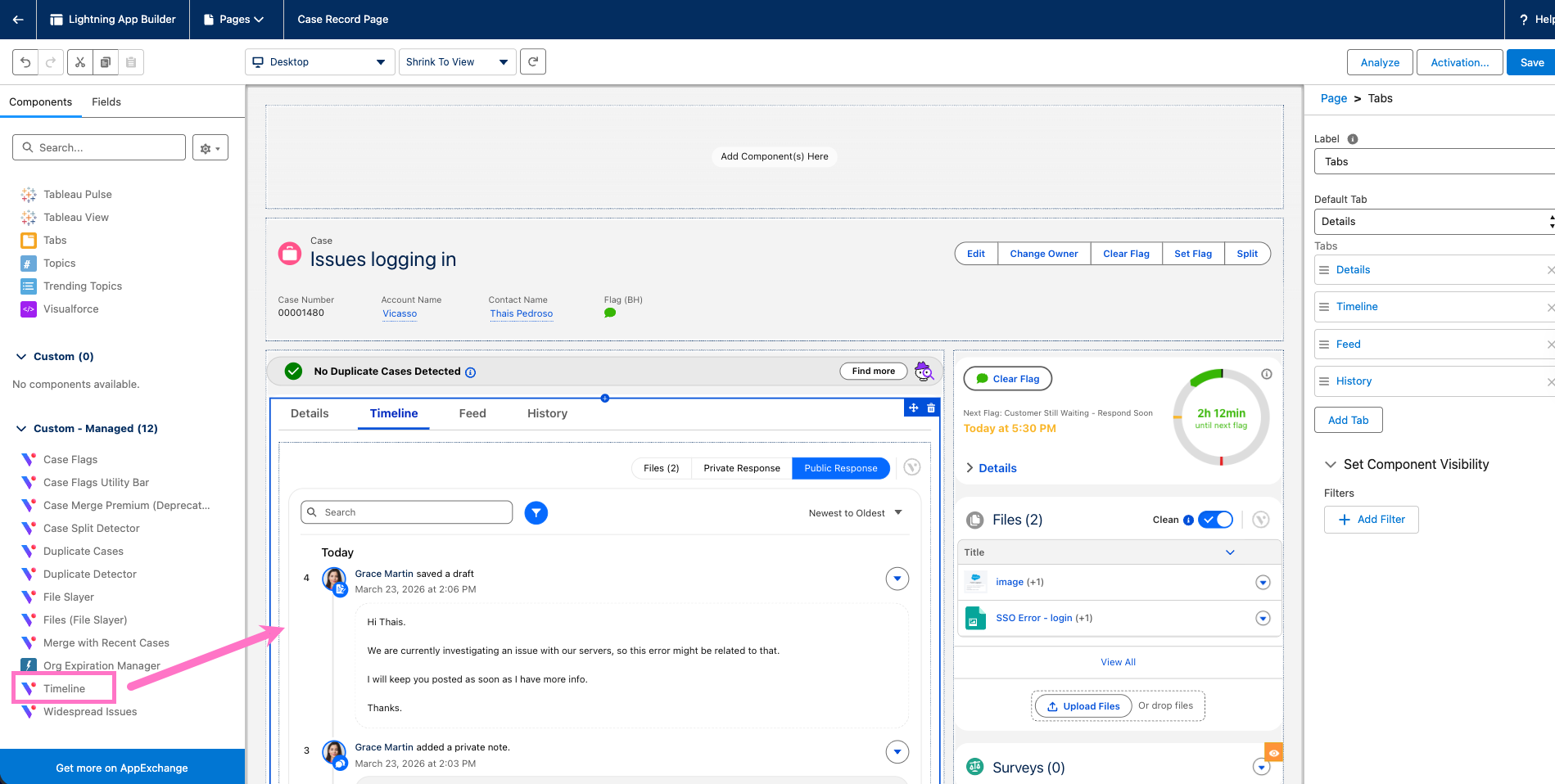
Task: Open the Newest to Oldest sort dropdown
Action: click(856, 513)
